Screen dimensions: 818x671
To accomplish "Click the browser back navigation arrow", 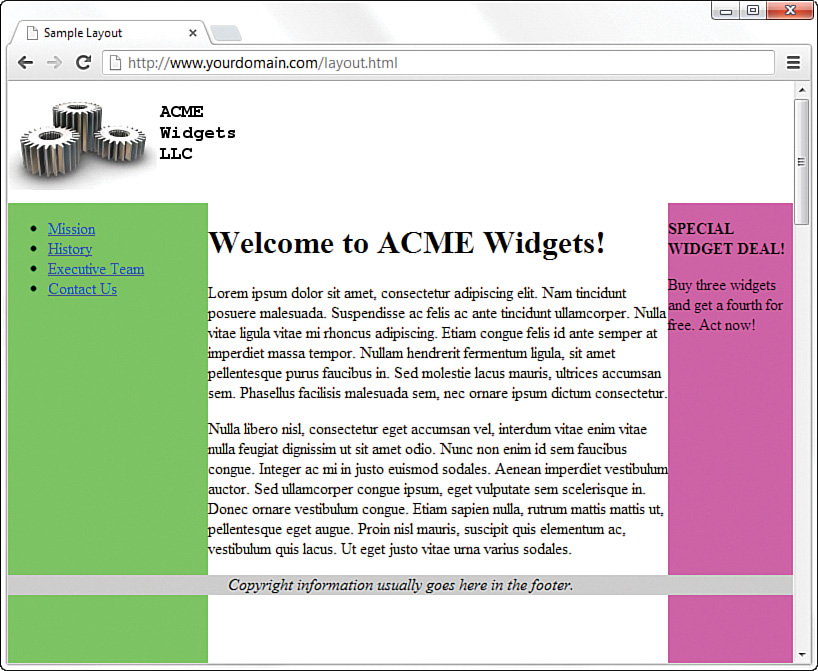I will pos(25,62).
